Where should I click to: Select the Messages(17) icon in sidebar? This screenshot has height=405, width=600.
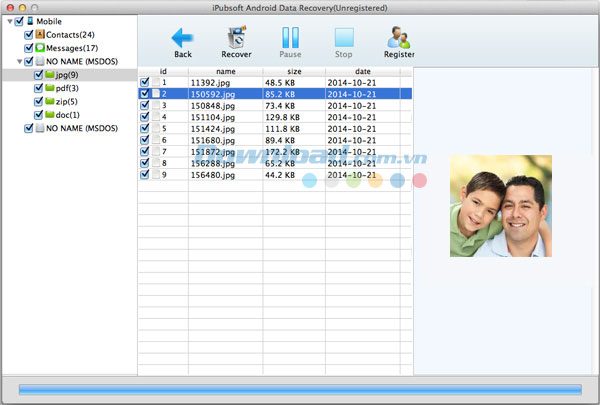click(41, 47)
